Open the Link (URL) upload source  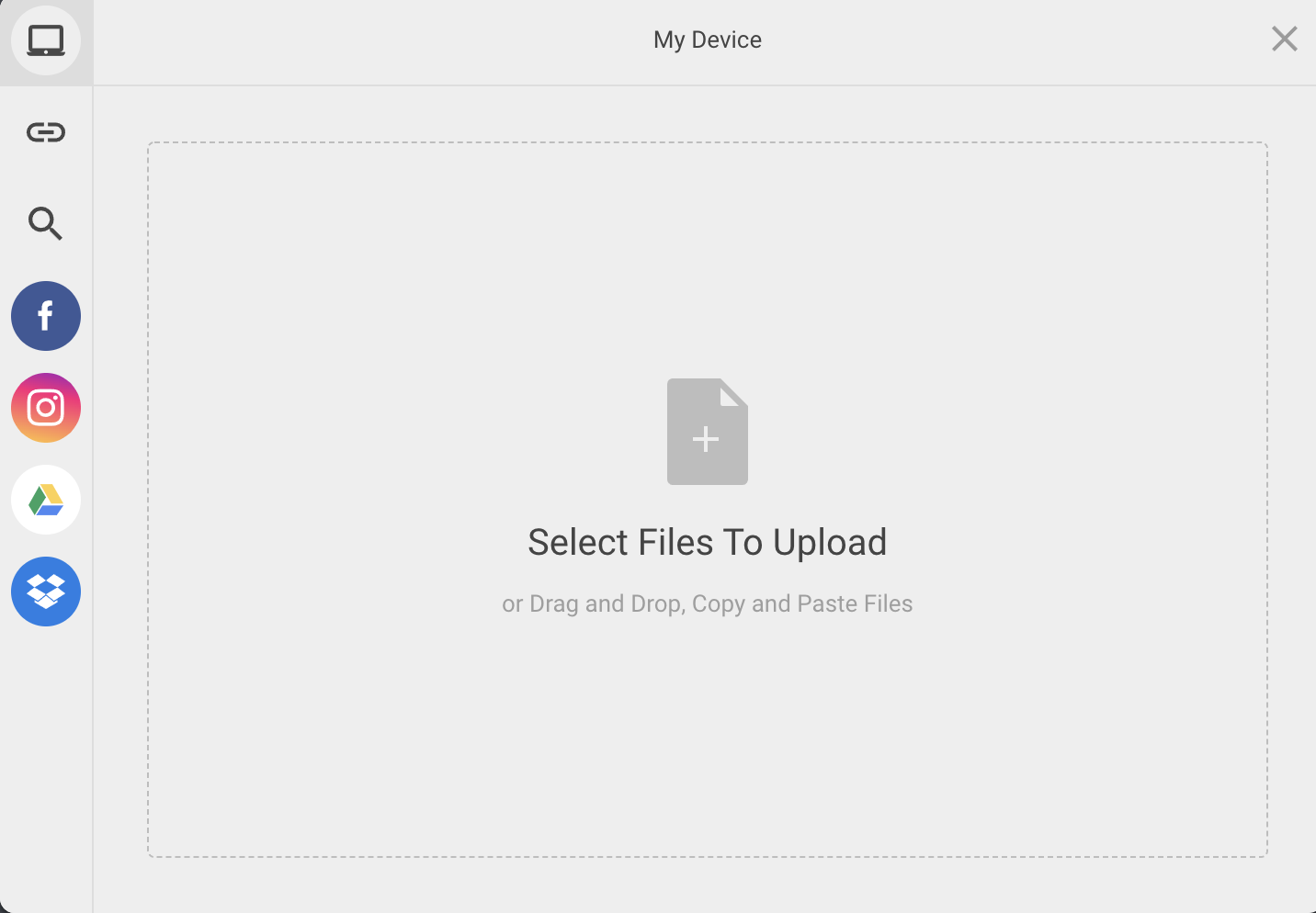pyautogui.click(x=46, y=132)
